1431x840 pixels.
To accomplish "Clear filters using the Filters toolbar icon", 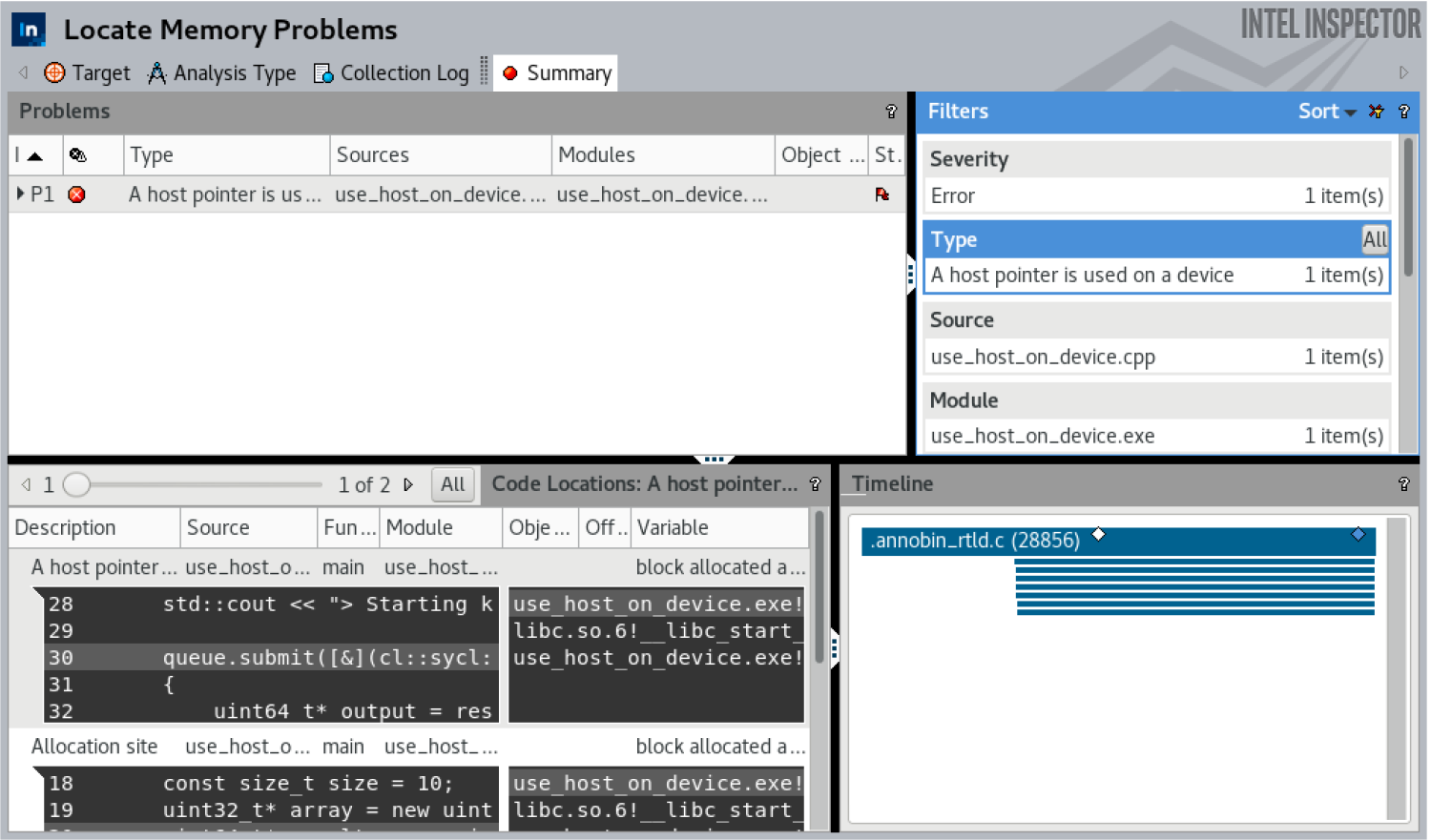I will 1376,112.
